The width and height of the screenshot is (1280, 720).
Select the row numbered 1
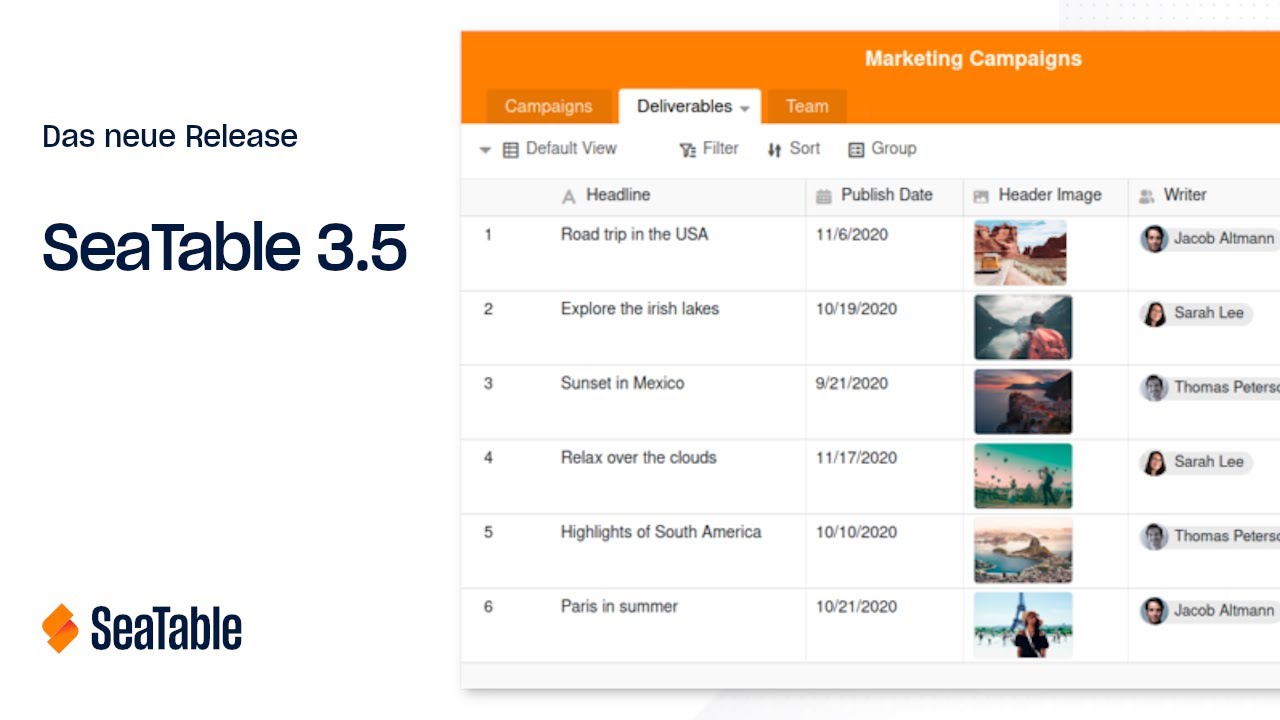[488, 235]
